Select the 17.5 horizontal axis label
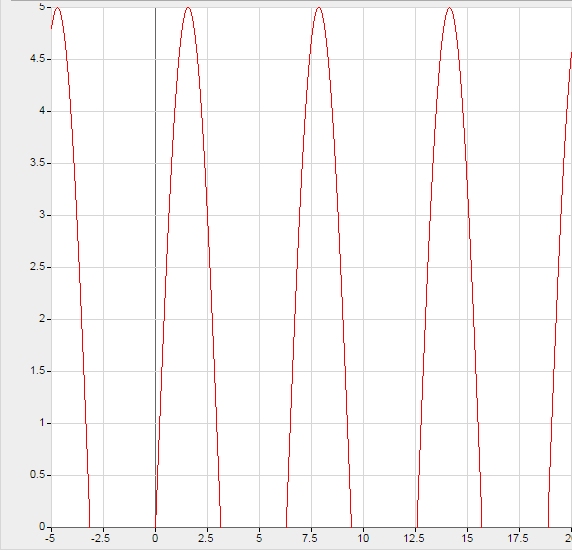Image resolution: width=572 pixels, height=551 pixels. (518, 538)
